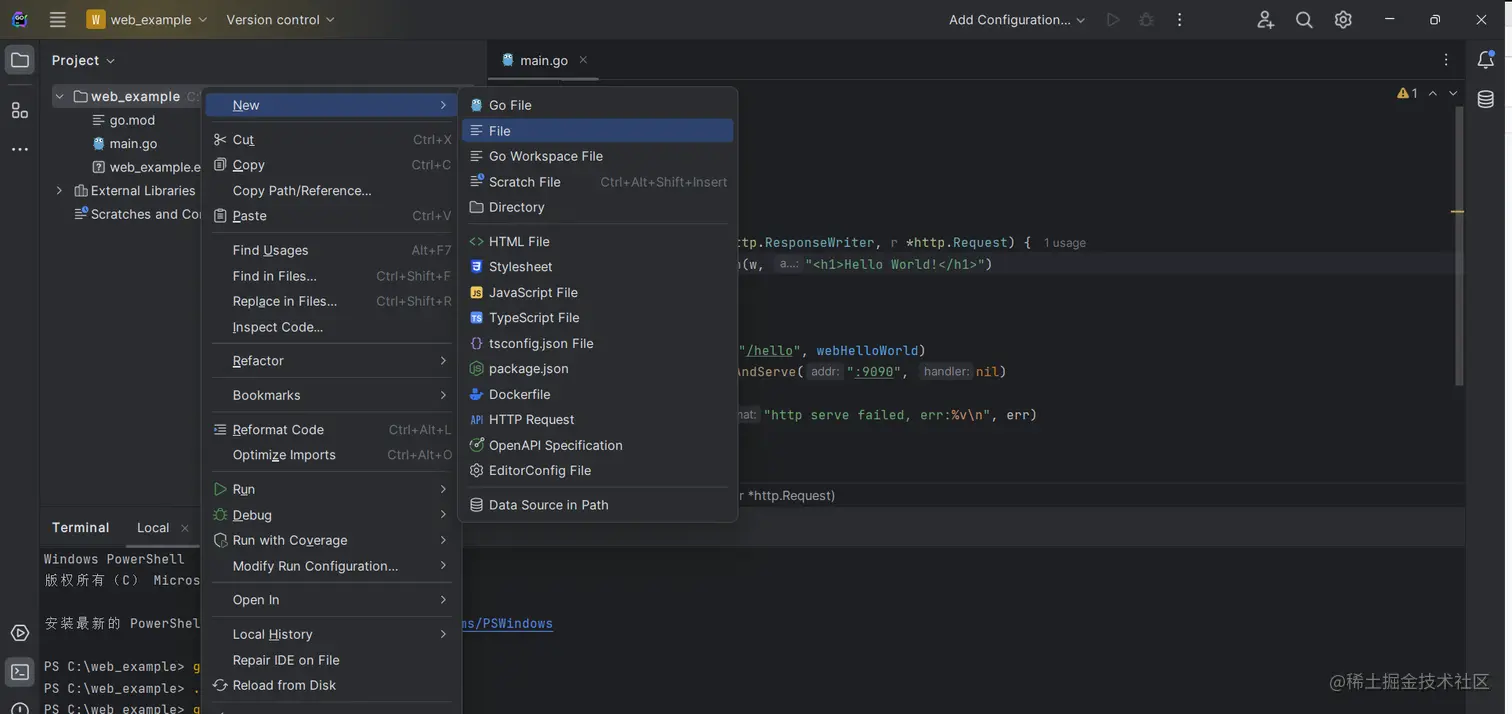Select HTTP Request option
The width and height of the screenshot is (1512, 714).
(x=598, y=419)
